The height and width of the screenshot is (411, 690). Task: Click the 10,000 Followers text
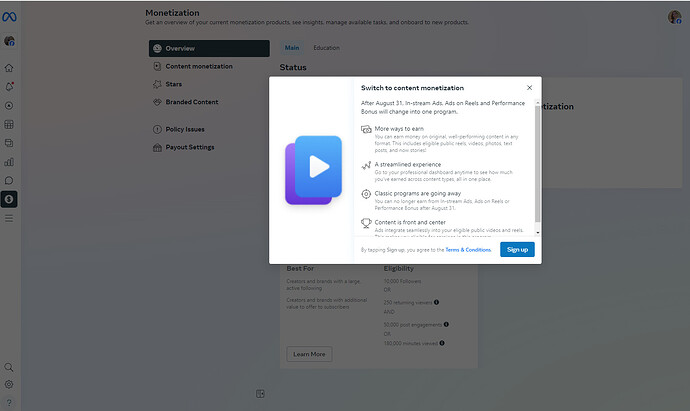402,281
